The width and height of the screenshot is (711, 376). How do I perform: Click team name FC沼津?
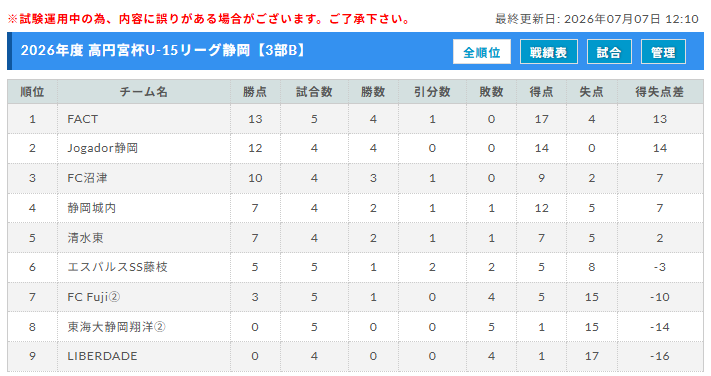[x=87, y=178]
